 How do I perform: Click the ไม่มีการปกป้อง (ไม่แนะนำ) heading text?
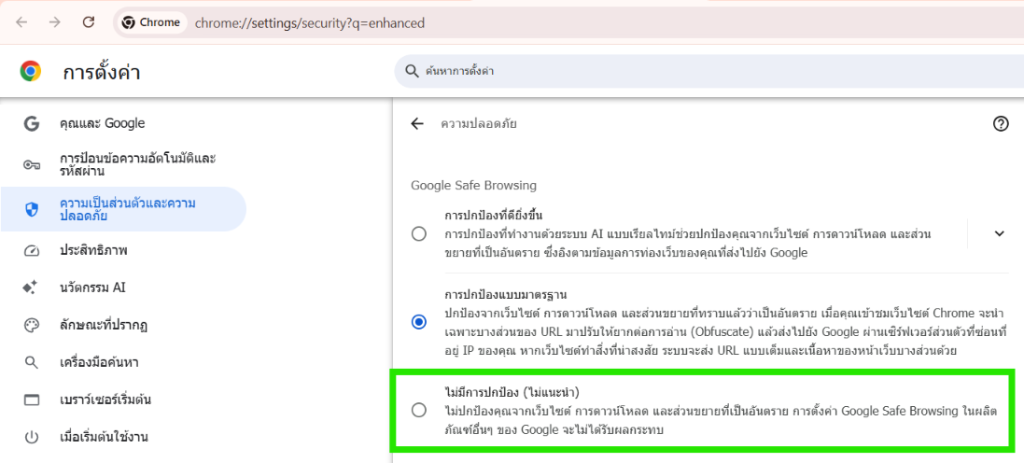tap(513, 392)
